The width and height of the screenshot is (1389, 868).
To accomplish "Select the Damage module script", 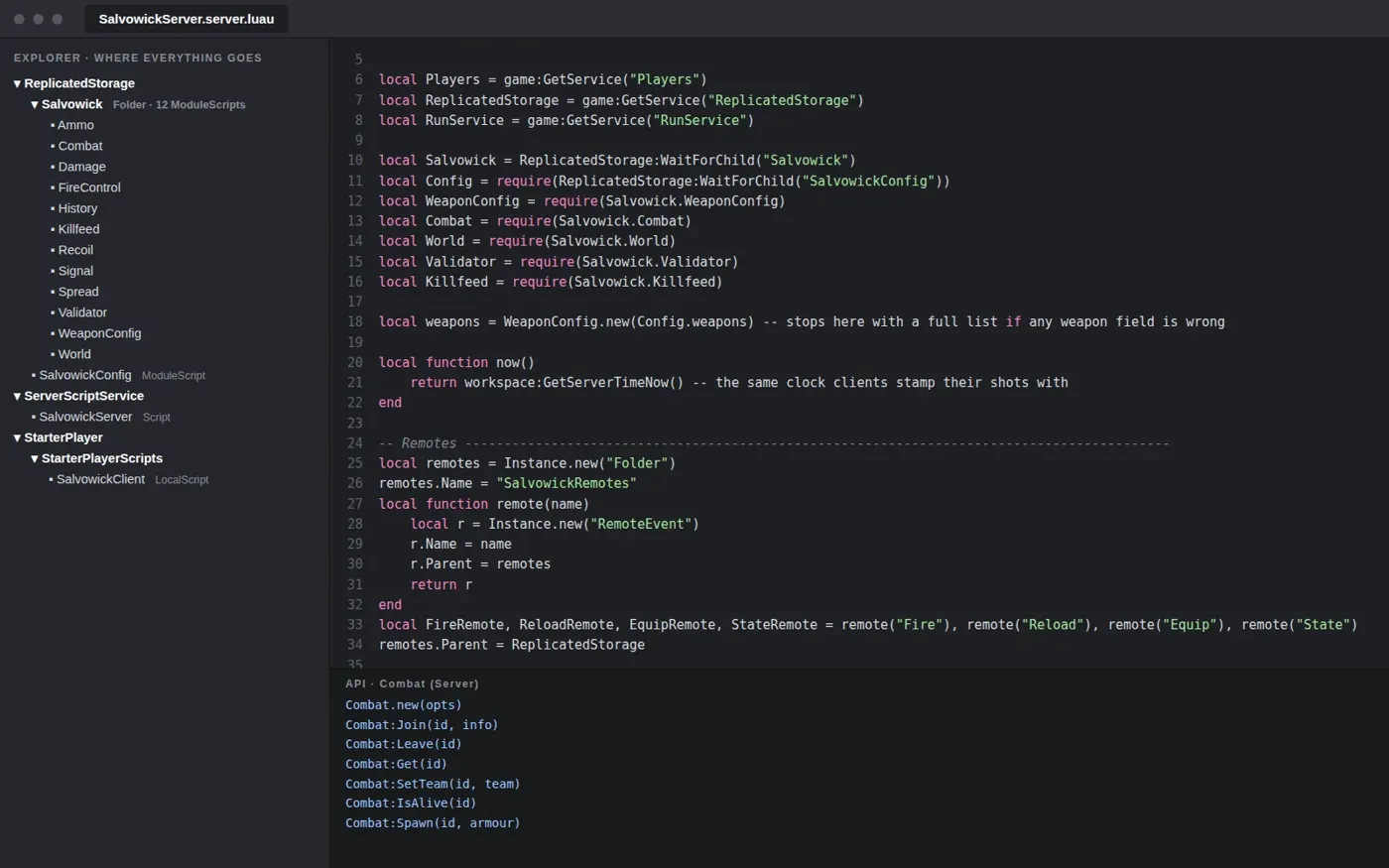I will (81, 167).
